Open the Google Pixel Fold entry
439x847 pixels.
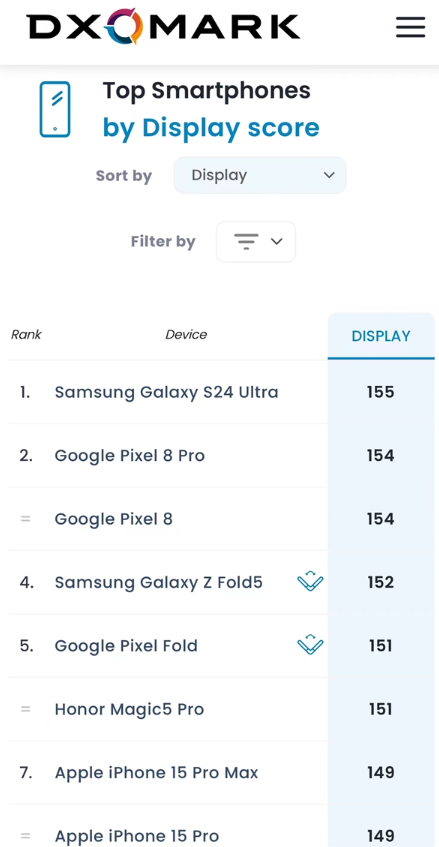click(126, 646)
